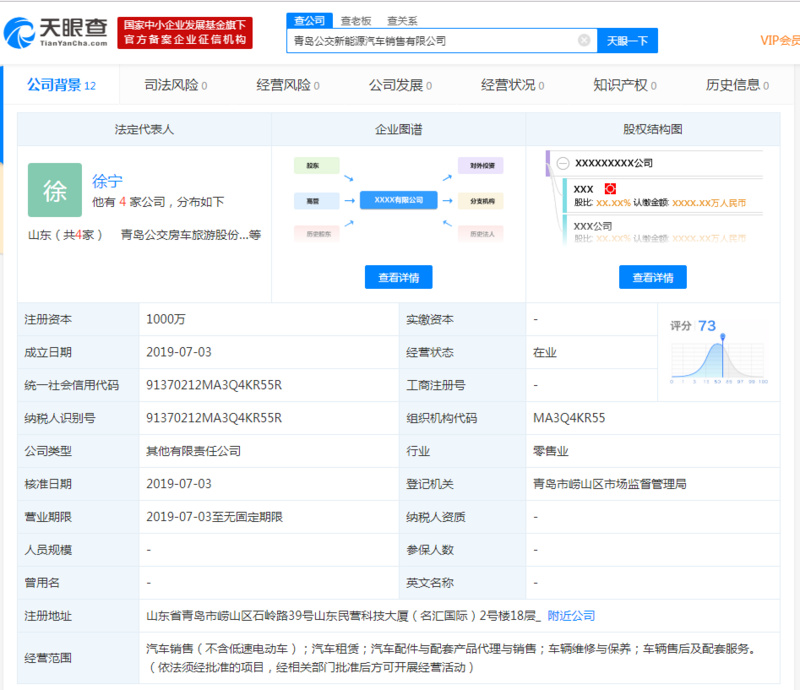Select the taxpayer ID in 纳税人识别号 row
The width and height of the screenshot is (800, 690).
coord(214,418)
